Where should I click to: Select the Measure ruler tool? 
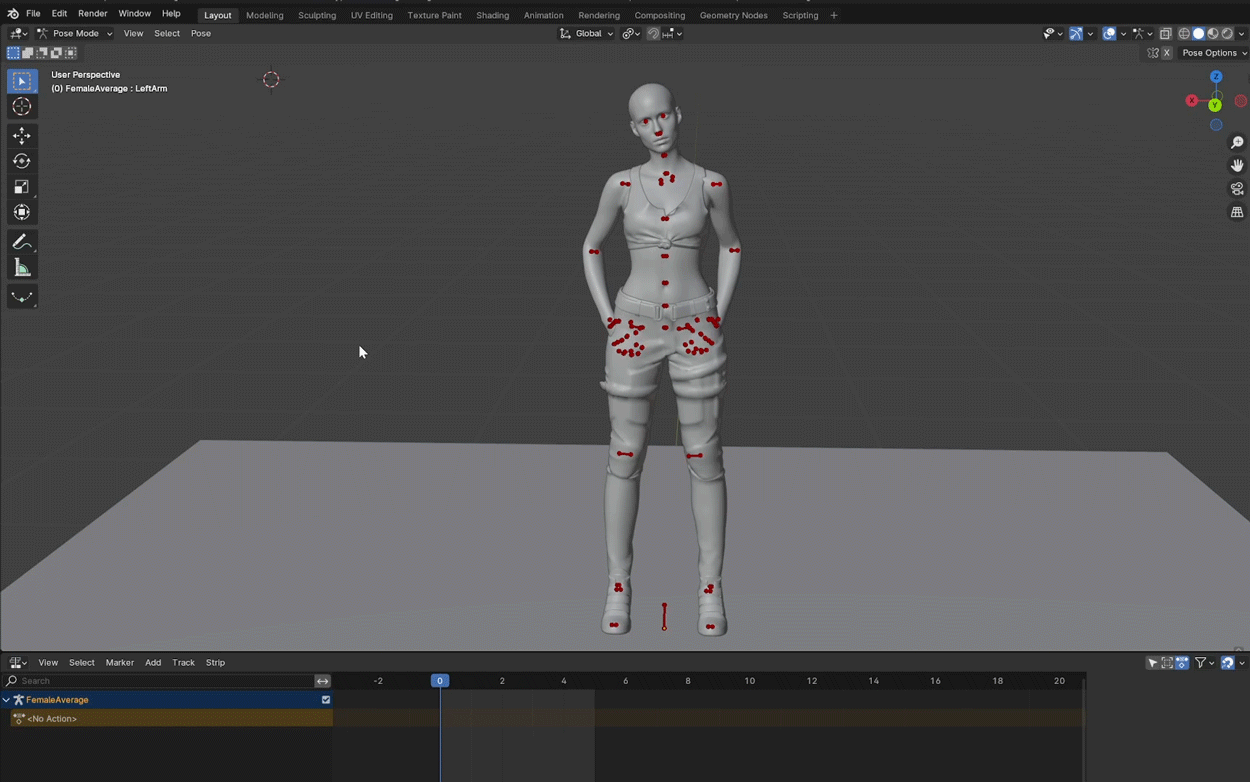pyautogui.click(x=22, y=268)
